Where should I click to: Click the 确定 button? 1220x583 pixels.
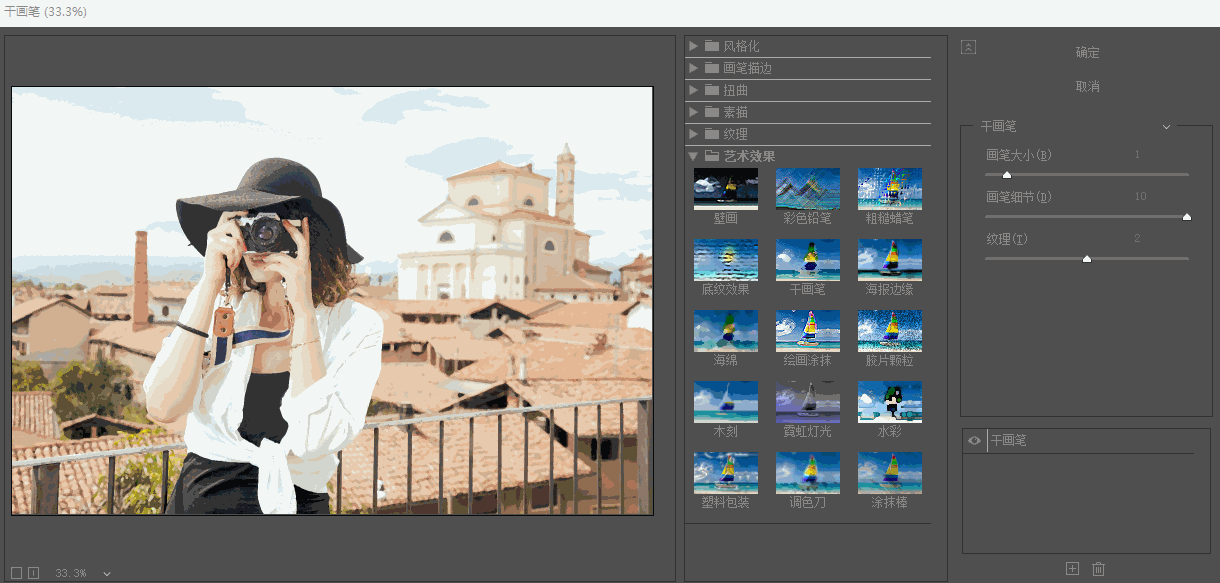tap(1087, 53)
